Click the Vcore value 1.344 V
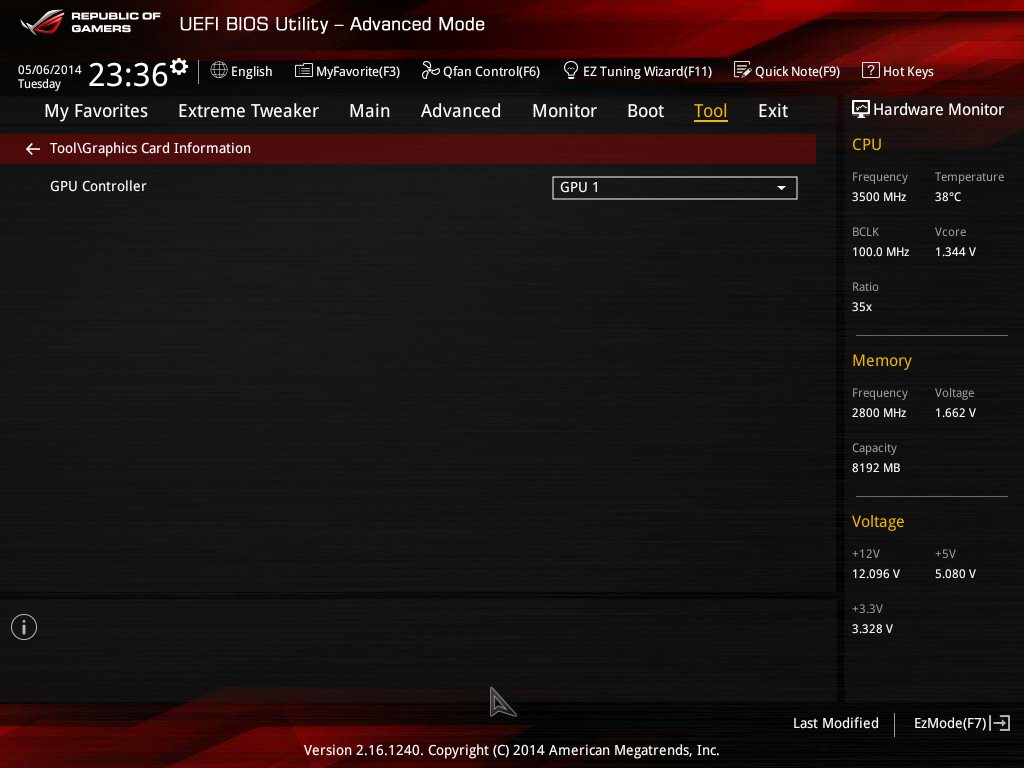 coord(955,251)
